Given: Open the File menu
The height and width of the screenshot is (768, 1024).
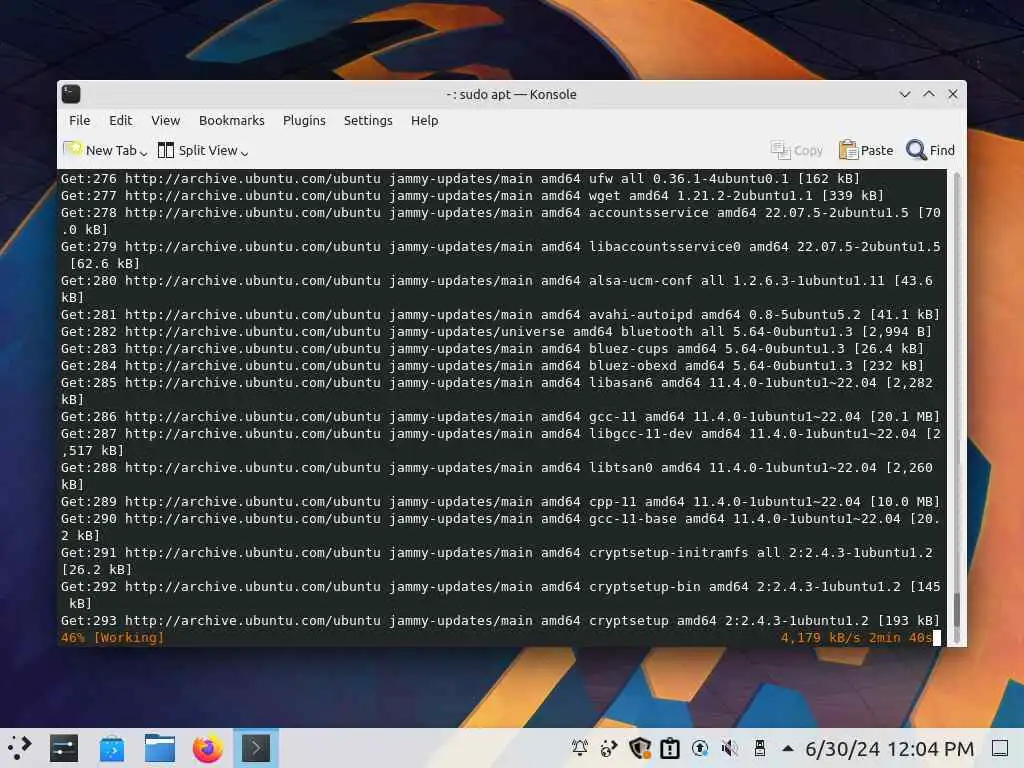Looking at the screenshot, I should (80, 120).
